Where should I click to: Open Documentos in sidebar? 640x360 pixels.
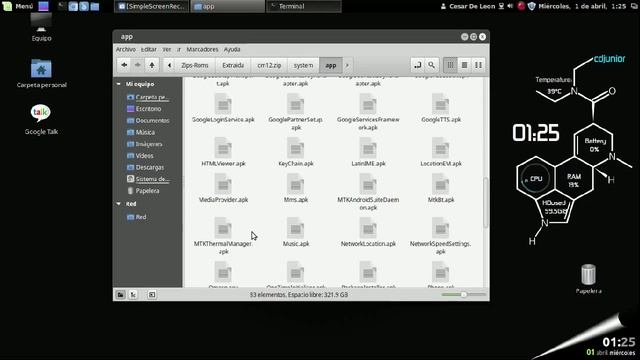(148, 121)
